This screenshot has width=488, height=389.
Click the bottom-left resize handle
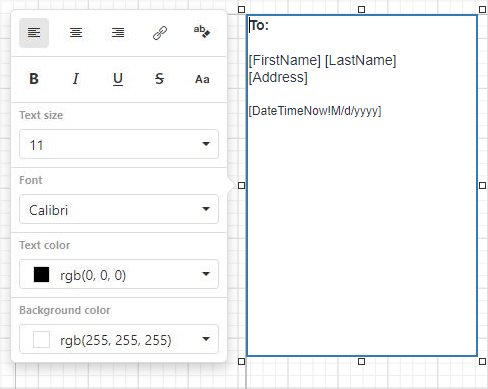click(242, 362)
